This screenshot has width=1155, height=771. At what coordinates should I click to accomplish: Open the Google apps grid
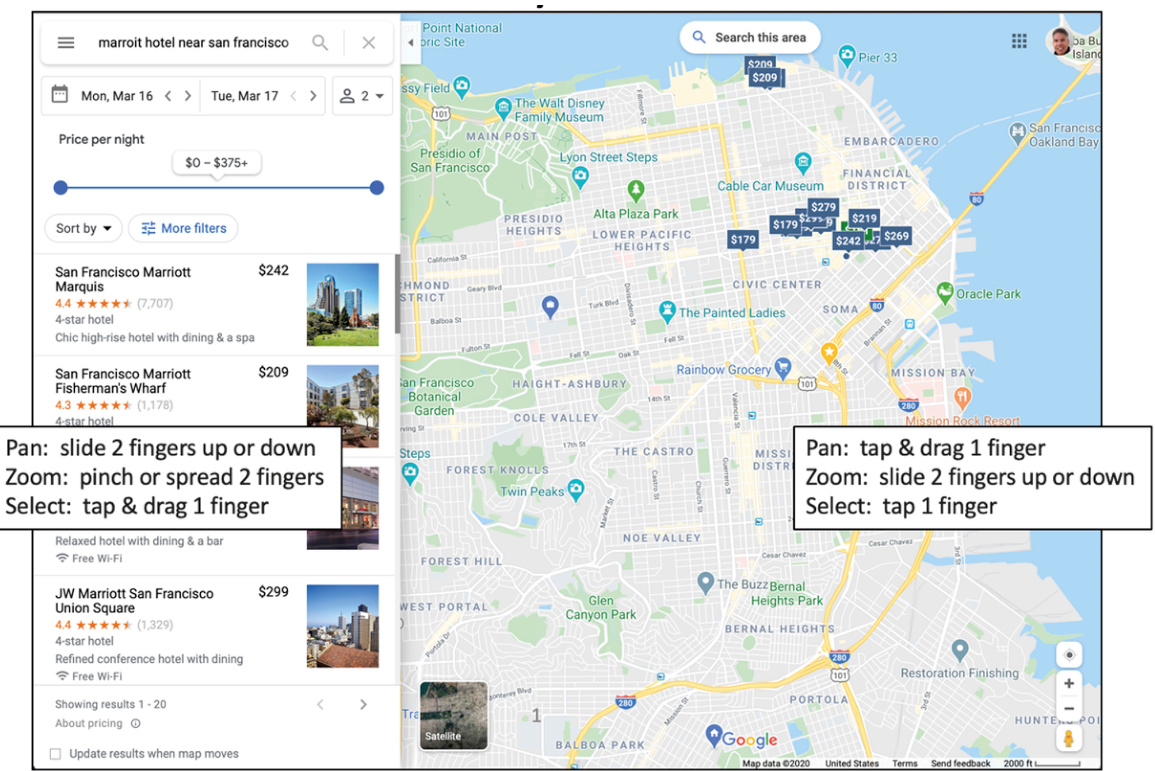click(x=1019, y=41)
